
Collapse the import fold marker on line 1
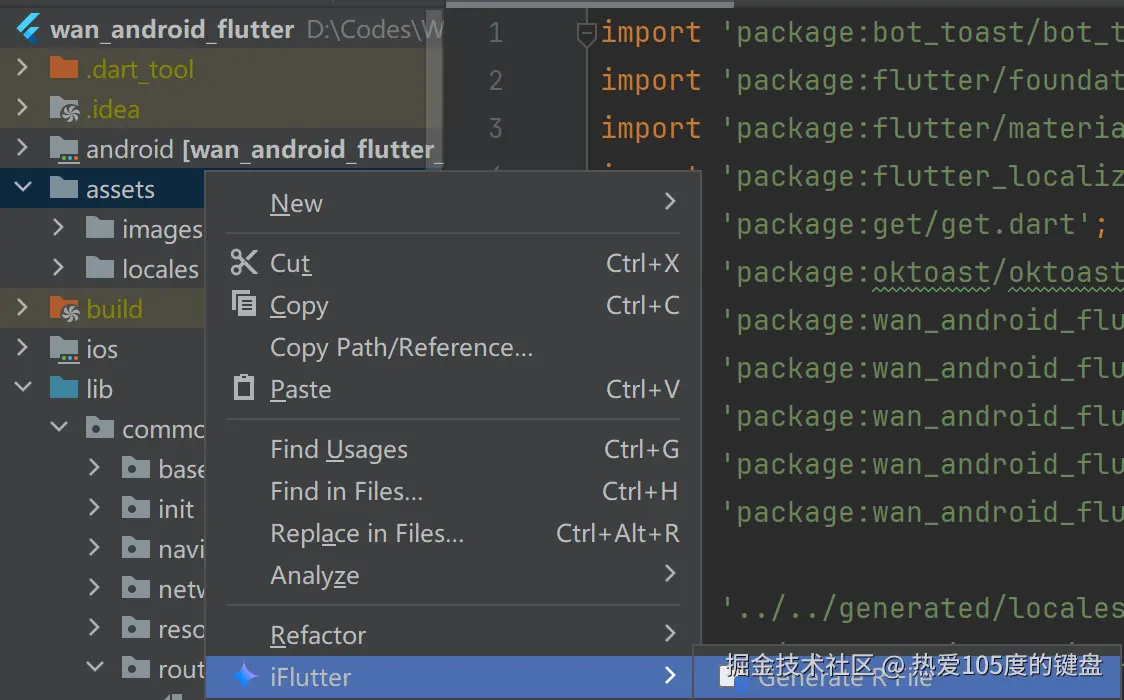click(586, 33)
